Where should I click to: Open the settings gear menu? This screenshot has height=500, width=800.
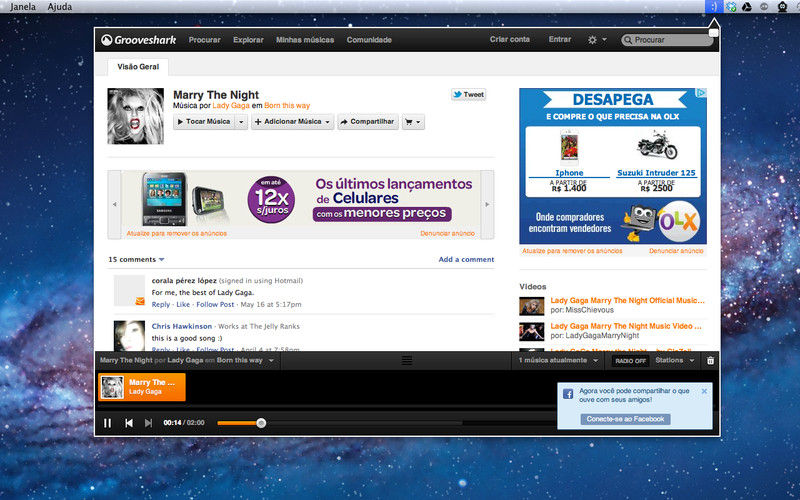[596, 39]
